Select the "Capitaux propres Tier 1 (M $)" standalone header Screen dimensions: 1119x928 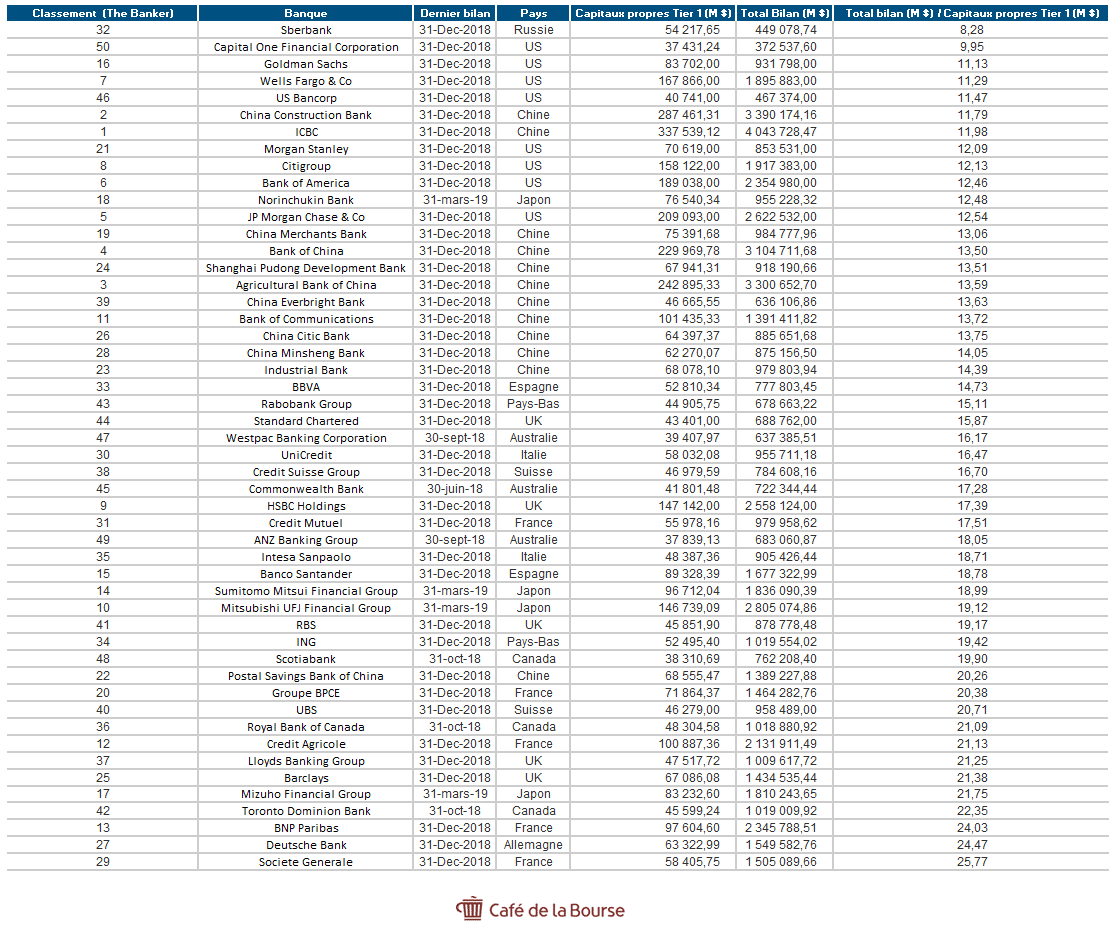click(653, 13)
